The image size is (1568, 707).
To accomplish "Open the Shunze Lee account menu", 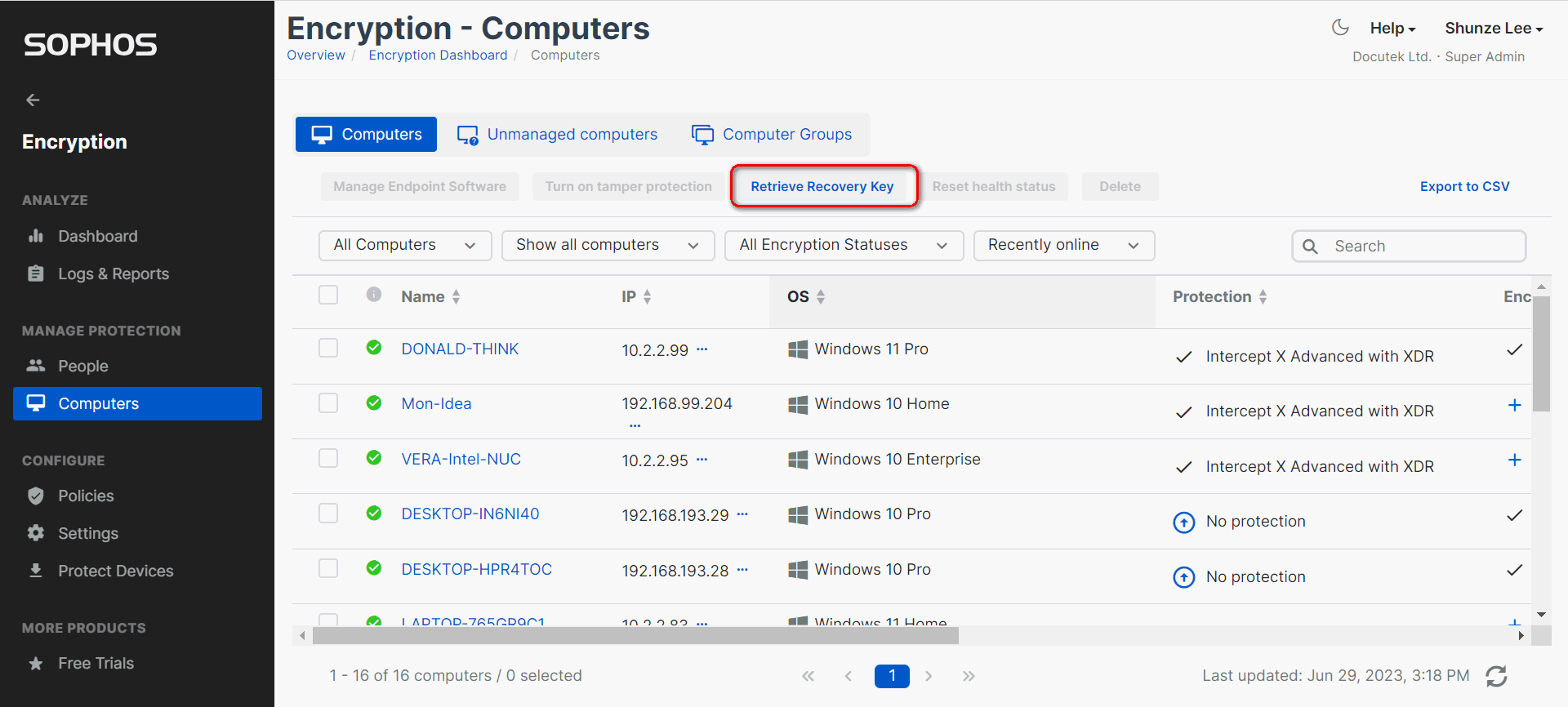I will (x=1494, y=29).
